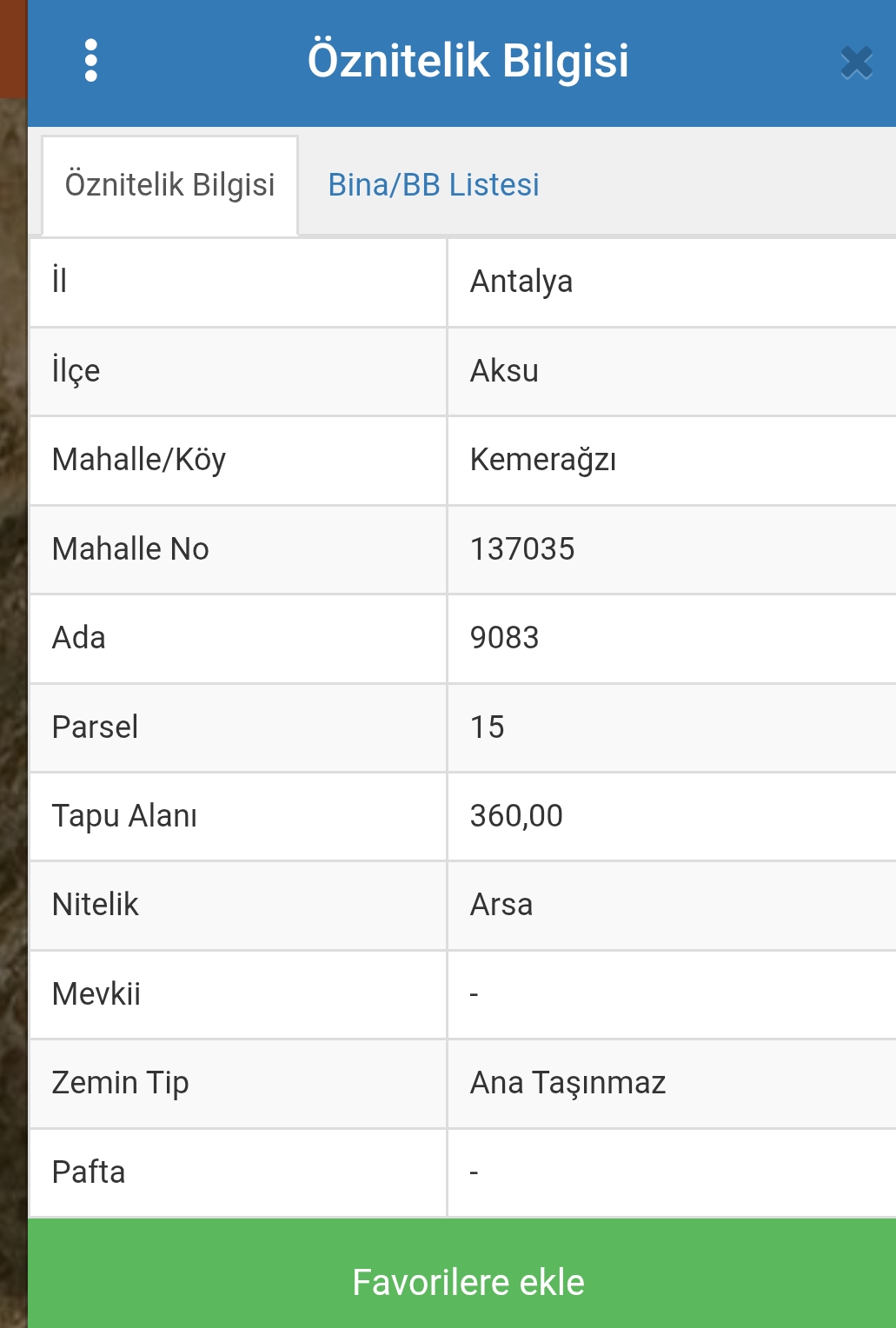Image resolution: width=896 pixels, height=1328 pixels.
Task: Tap the Aksu district value
Action: [504, 371]
